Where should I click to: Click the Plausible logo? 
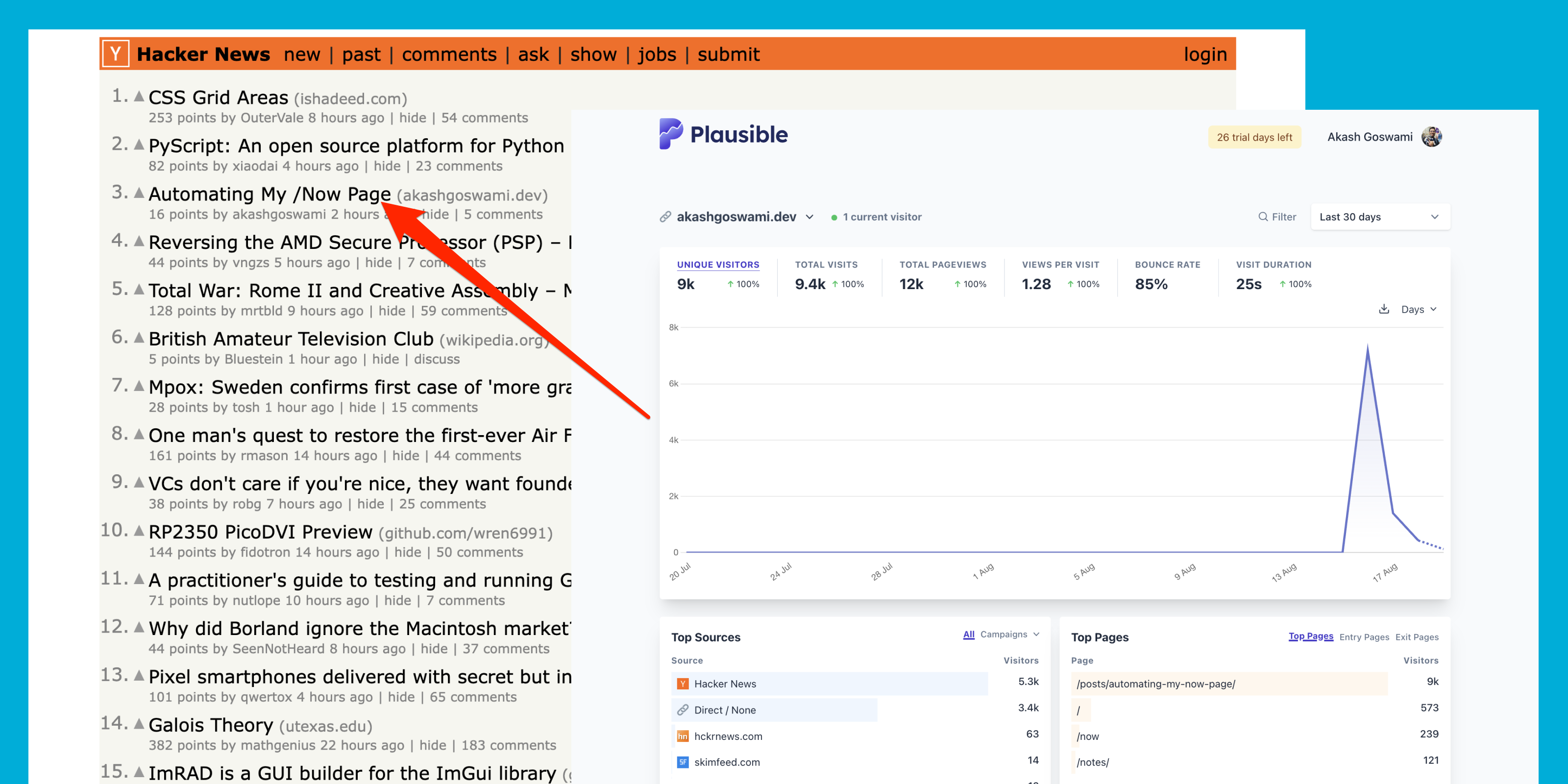pyautogui.click(x=723, y=134)
